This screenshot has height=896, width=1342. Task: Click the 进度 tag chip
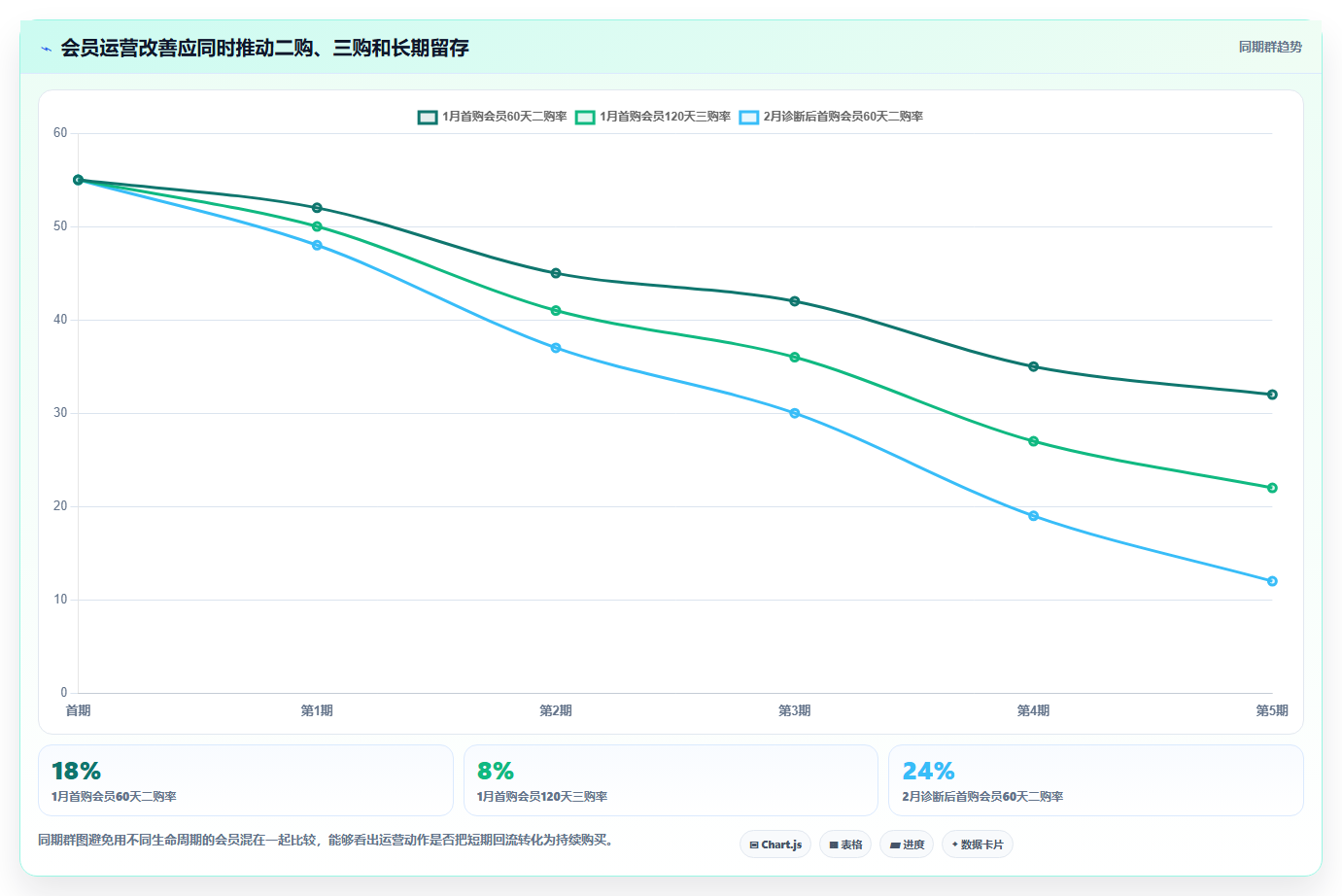907,844
